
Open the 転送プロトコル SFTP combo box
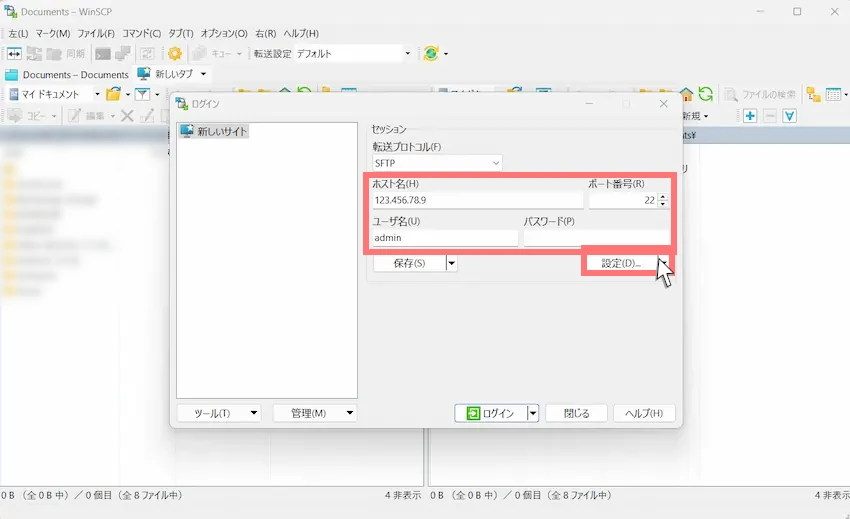pos(437,163)
